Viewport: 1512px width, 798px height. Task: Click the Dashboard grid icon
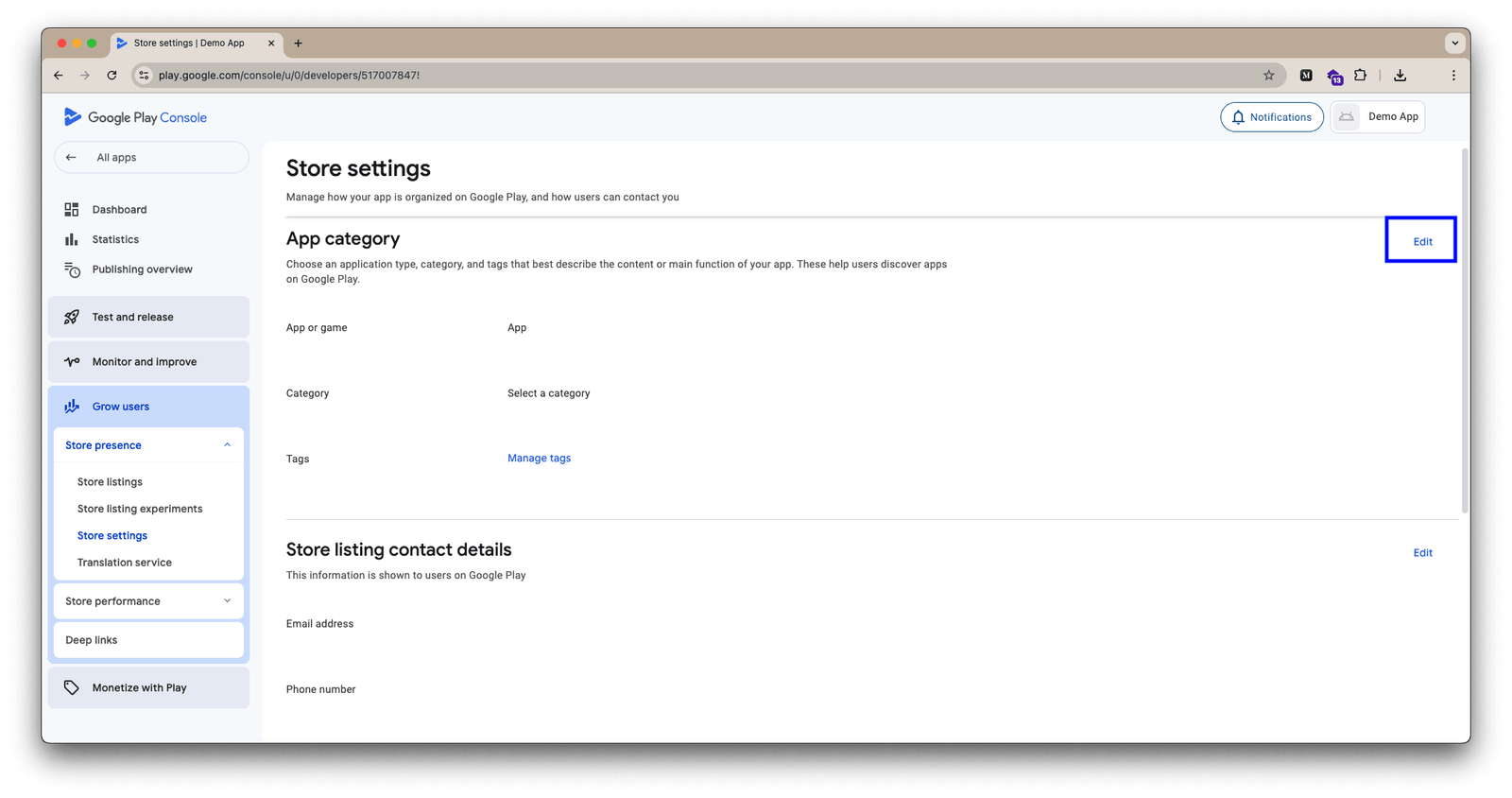click(72, 209)
